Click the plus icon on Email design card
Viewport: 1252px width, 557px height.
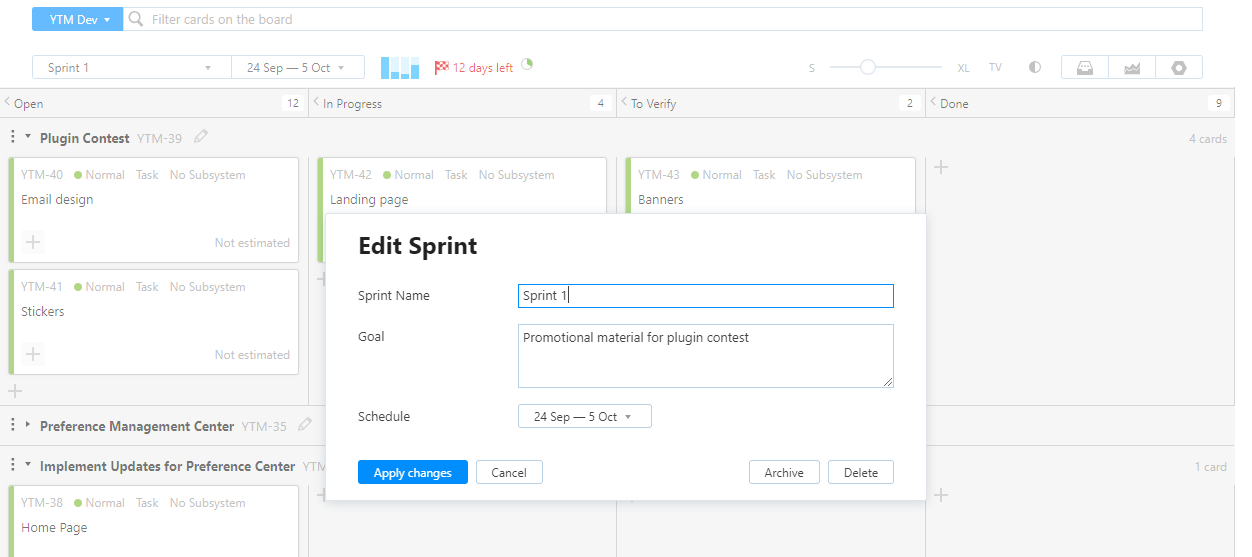pos(33,242)
